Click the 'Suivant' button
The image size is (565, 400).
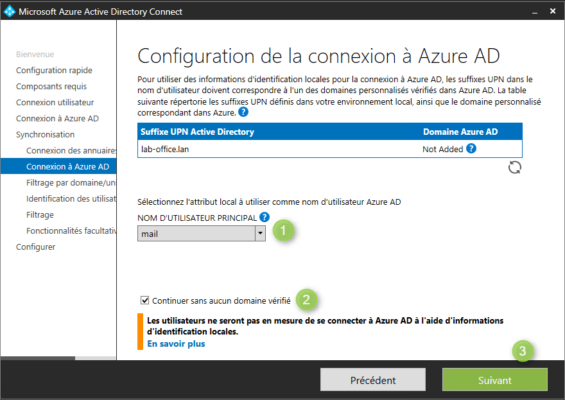tap(495, 380)
